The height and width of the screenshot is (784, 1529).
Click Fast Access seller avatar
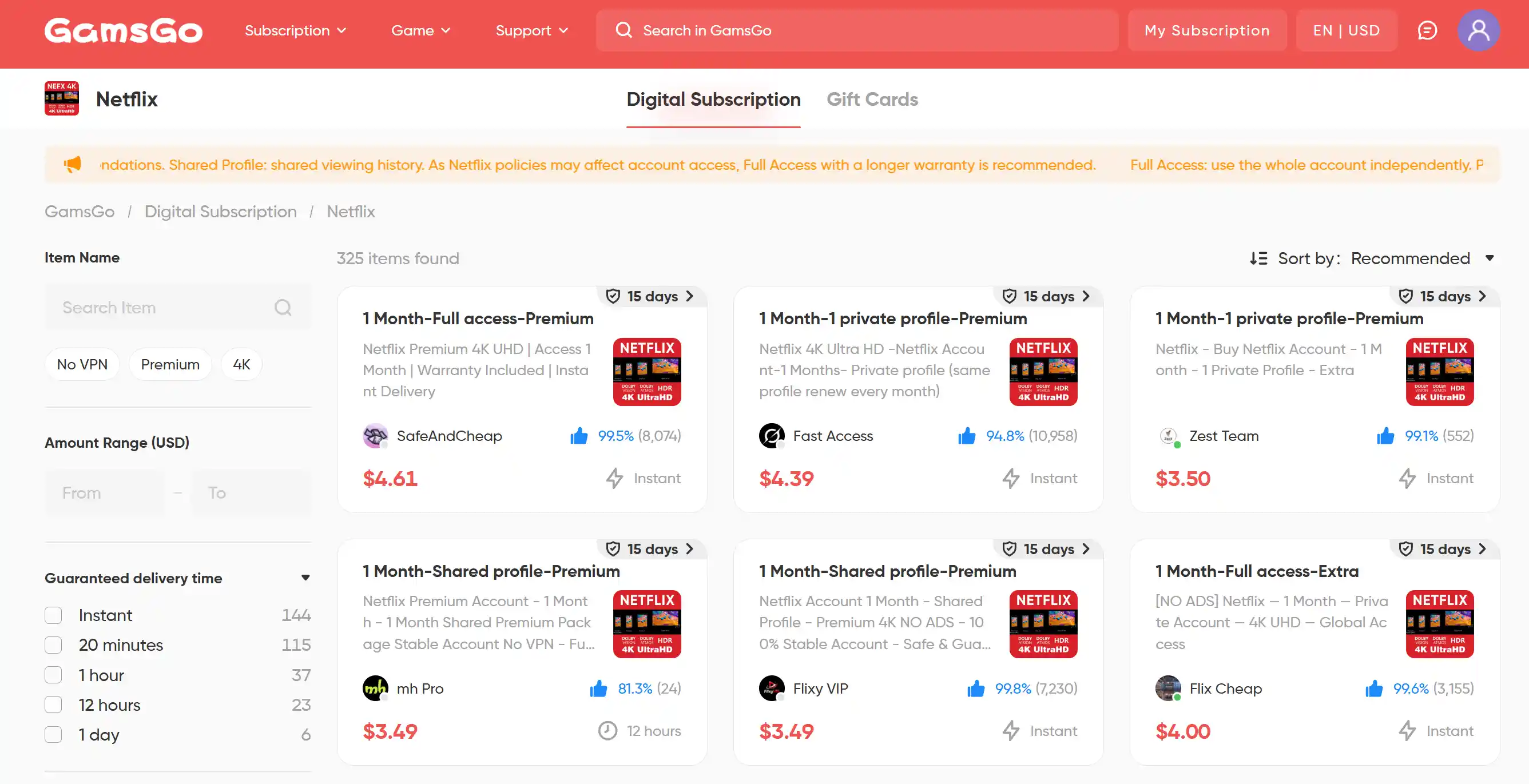click(x=772, y=436)
